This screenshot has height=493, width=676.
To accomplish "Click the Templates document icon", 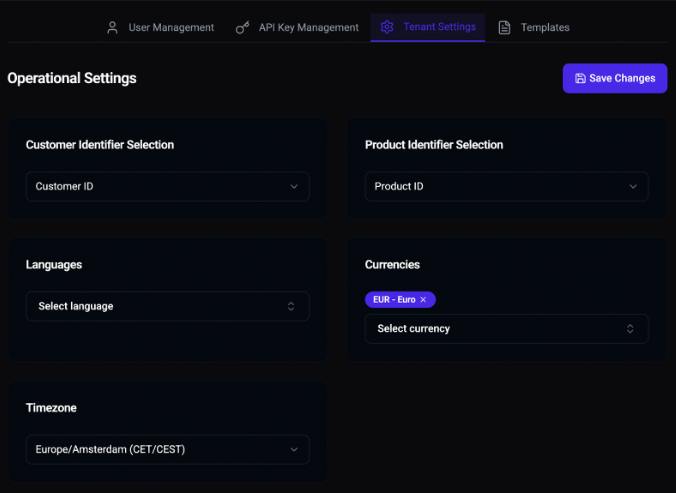I will [x=505, y=27].
